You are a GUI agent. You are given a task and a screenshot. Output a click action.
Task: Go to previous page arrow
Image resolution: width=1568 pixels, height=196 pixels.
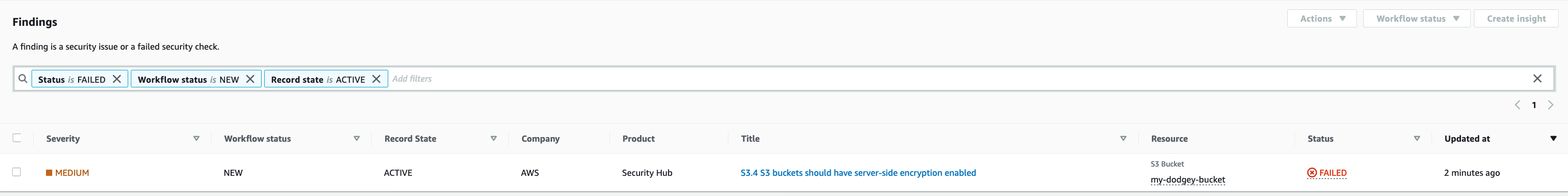click(1517, 105)
